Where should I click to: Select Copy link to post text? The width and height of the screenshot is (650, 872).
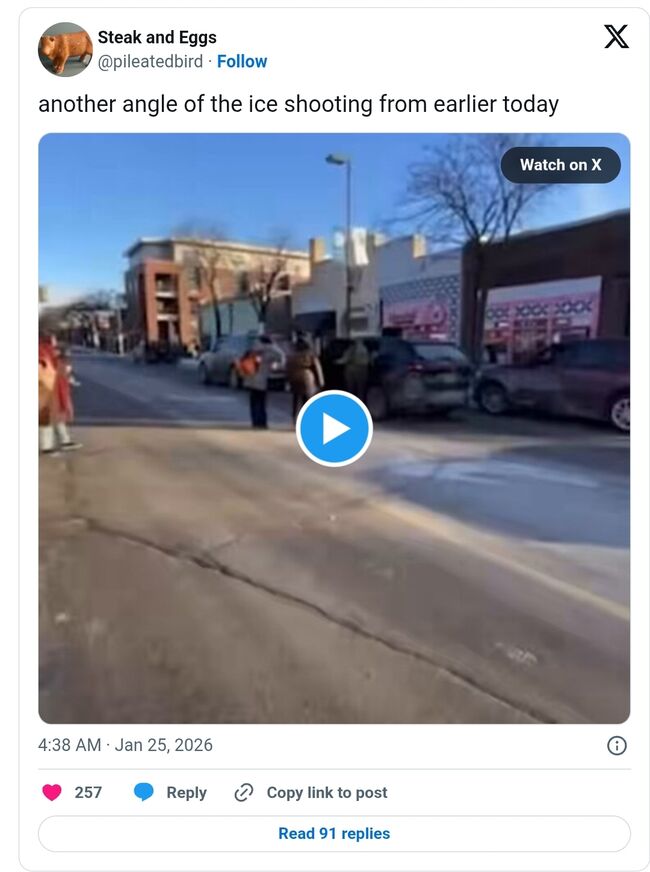coord(327,792)
